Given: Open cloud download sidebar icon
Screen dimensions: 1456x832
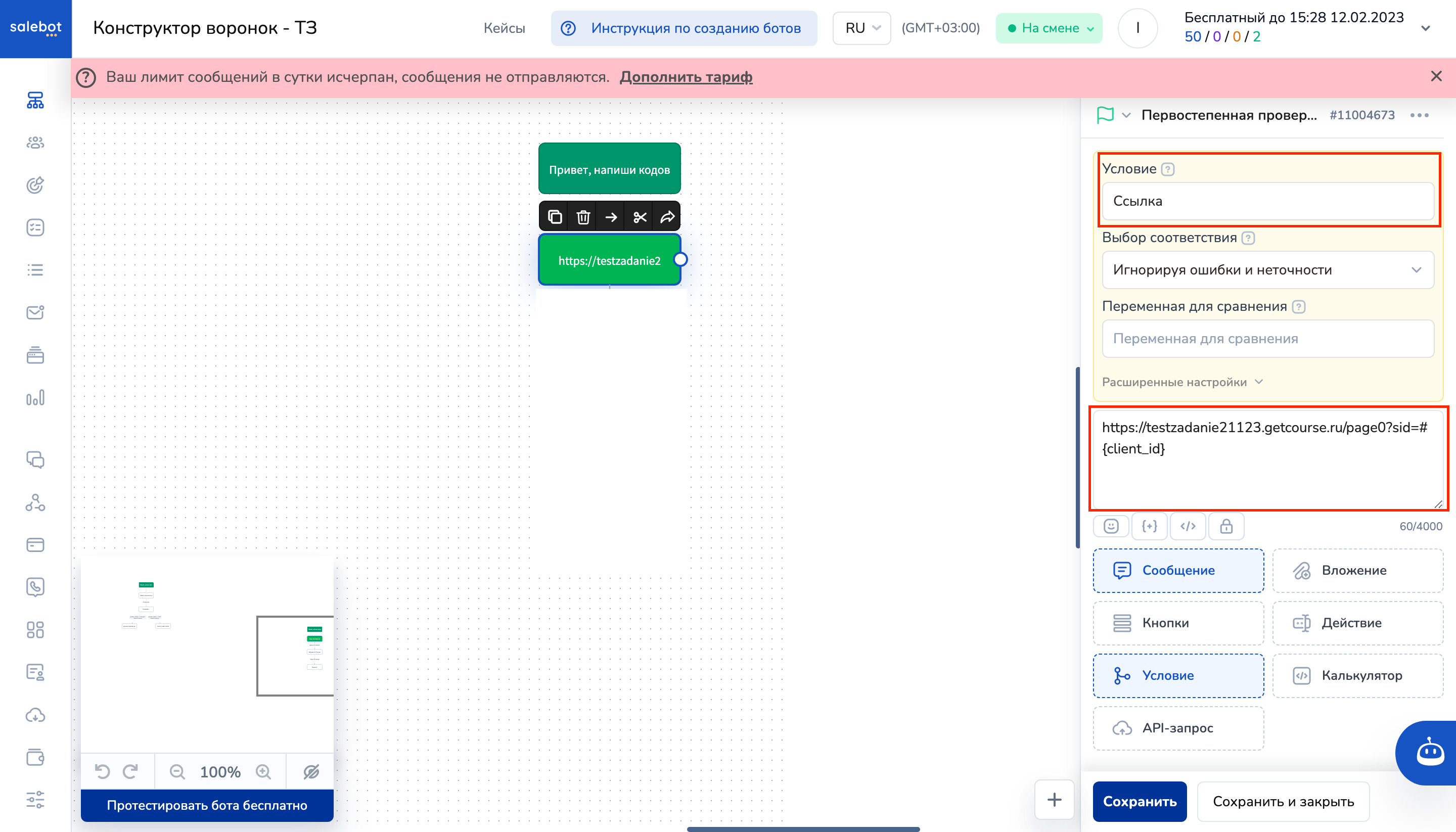Looking at the screenshot, I should point(35,715).
